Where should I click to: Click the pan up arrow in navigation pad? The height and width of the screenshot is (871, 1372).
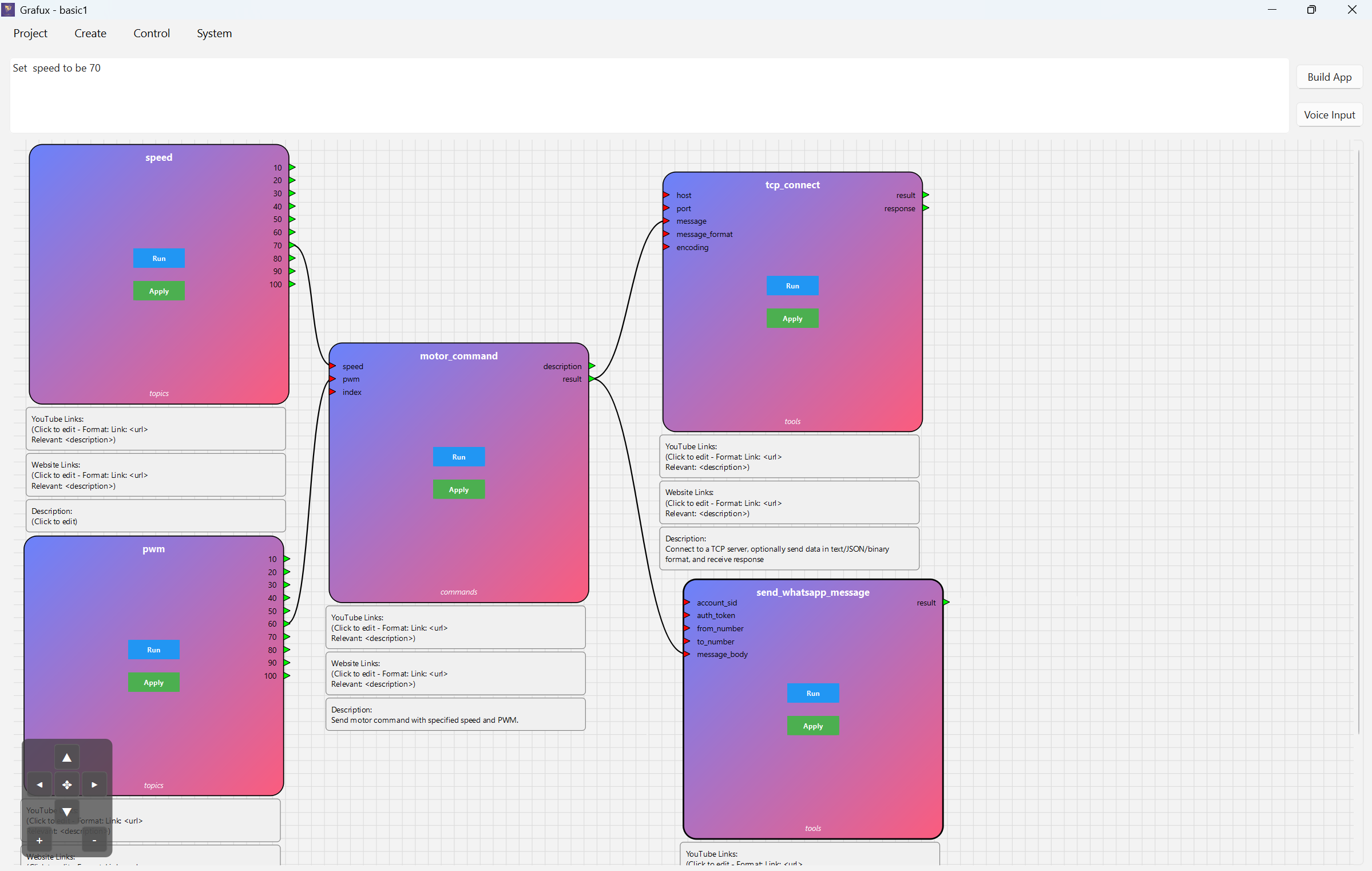click(67, 758)
